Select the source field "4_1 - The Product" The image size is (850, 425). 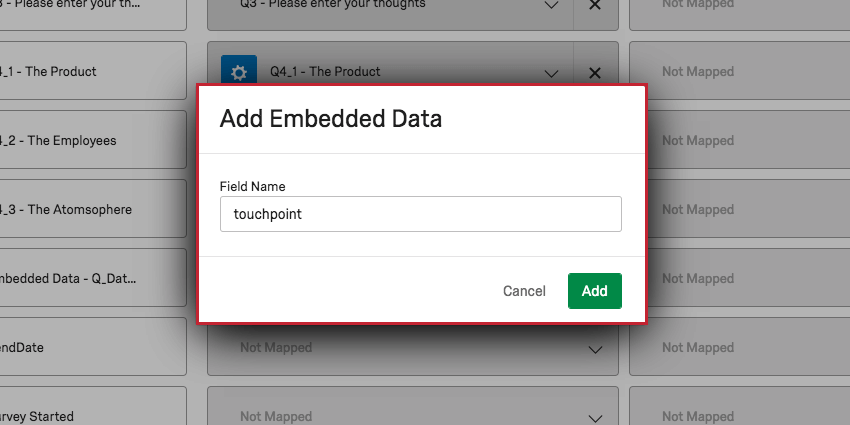click(90, 72)
